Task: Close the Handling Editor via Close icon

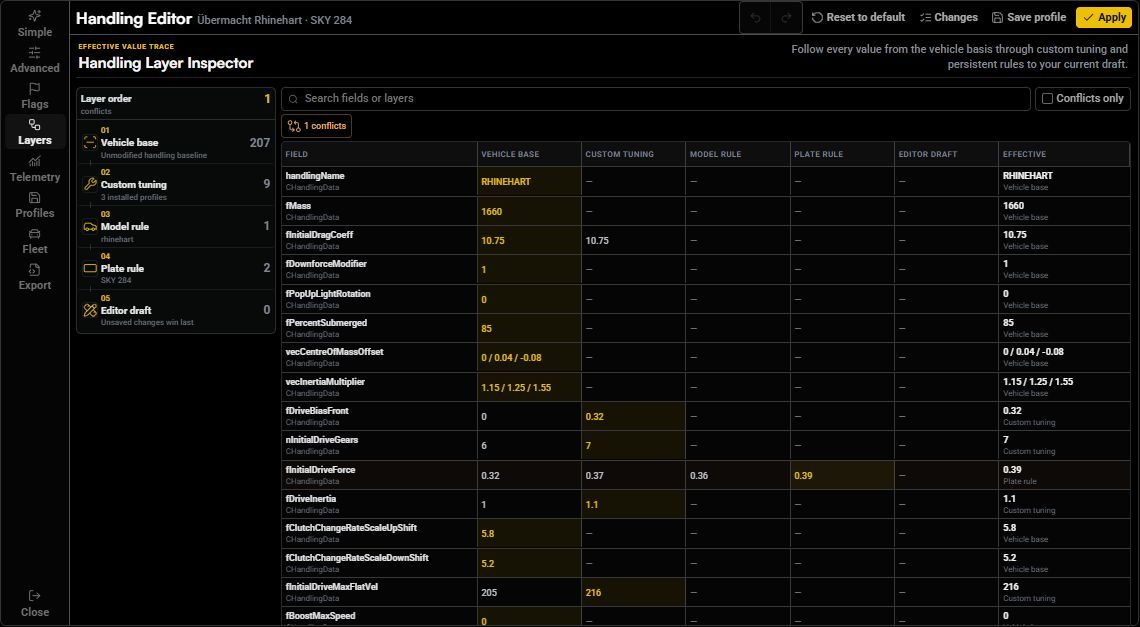Action: pyautogui.click(x=34, y=604)
